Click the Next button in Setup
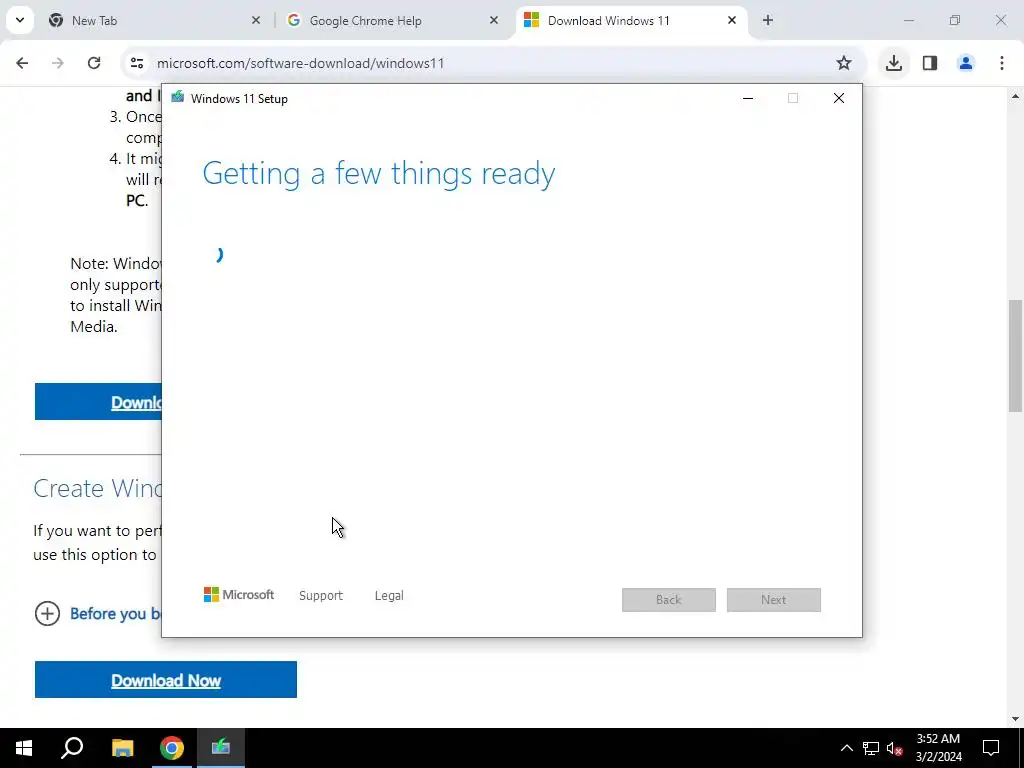This screenshot has height=768, width=1024. pyautogui.click(x=774, y=600)
